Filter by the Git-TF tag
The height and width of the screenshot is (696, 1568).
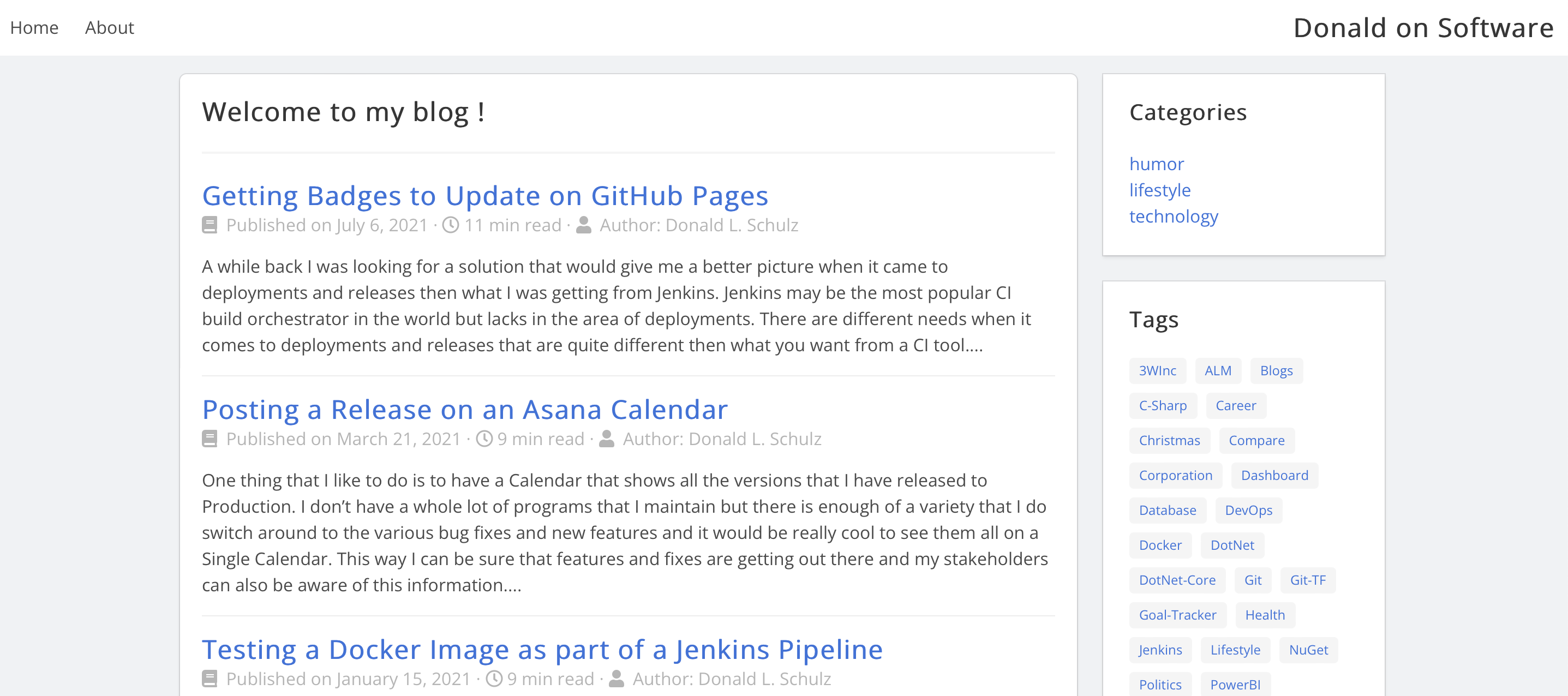click(1307, 580)
